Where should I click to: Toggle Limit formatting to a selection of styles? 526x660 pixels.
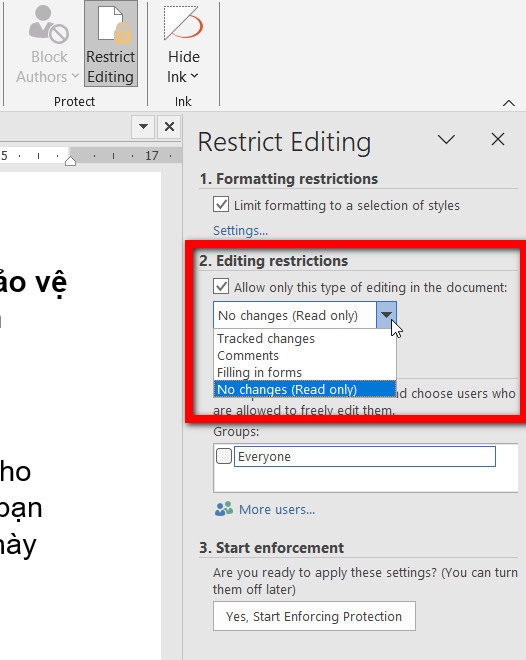pyautogui.click(x=221, y=205)
